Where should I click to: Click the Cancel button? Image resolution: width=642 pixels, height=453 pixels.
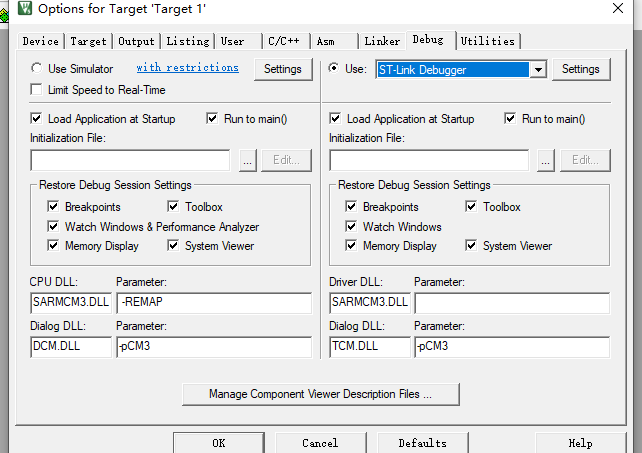(321, 443)
